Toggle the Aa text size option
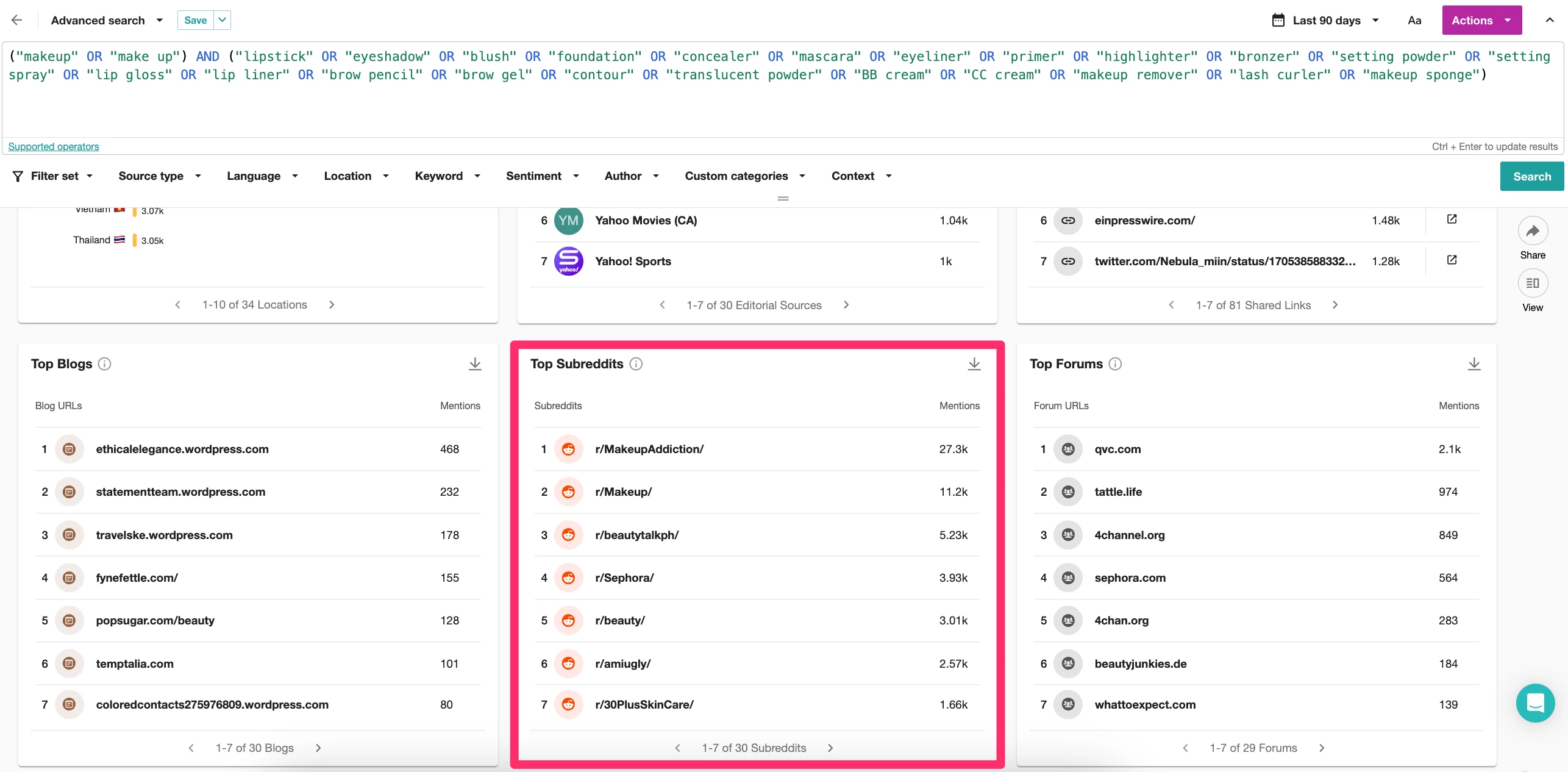The height and width of the screenshot is (772, 1568). [1414, 20]
